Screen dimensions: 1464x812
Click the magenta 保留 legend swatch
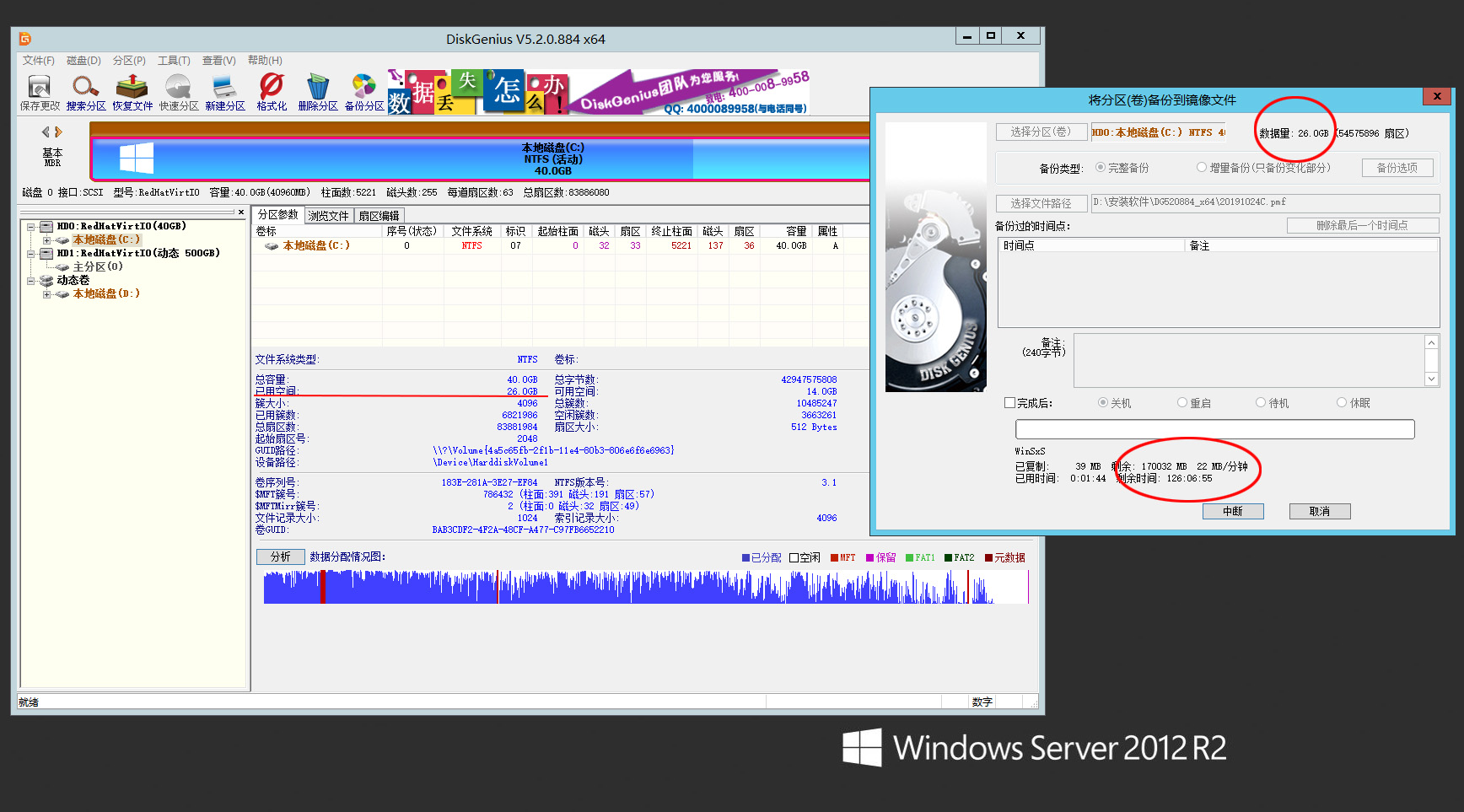coord(869,558)
